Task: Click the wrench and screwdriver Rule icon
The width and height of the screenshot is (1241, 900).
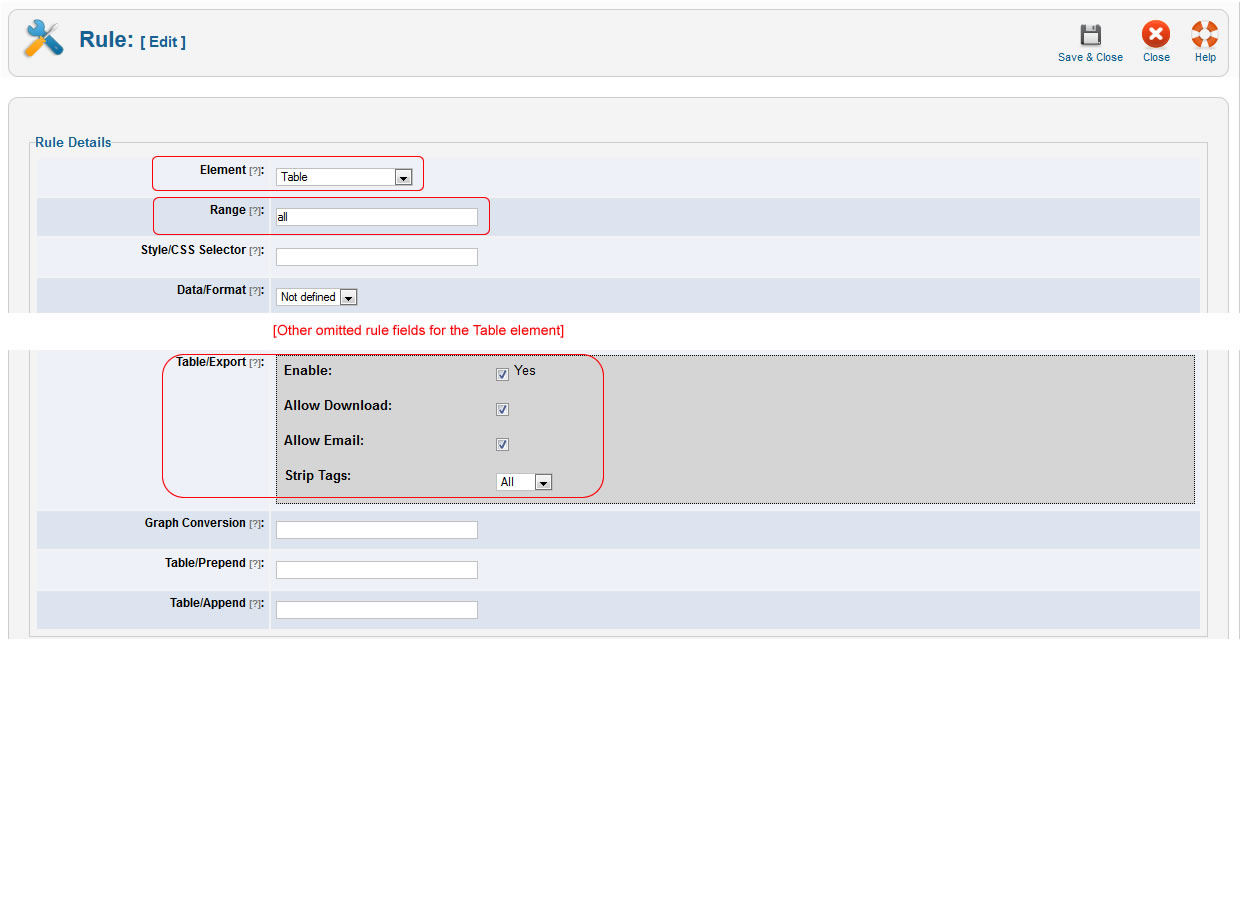Action: click(x=43, y=39)
